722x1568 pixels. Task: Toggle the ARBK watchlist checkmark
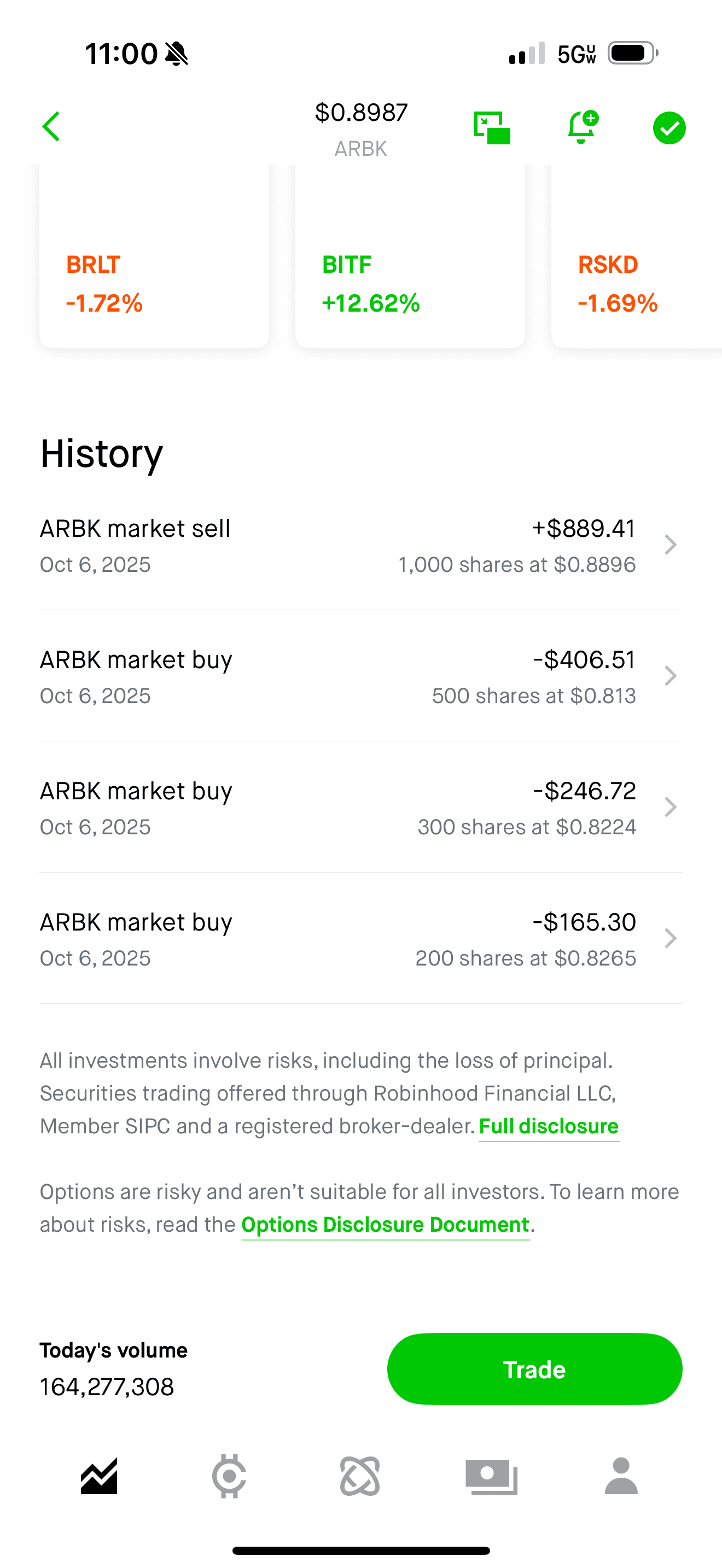click(669, 128)
